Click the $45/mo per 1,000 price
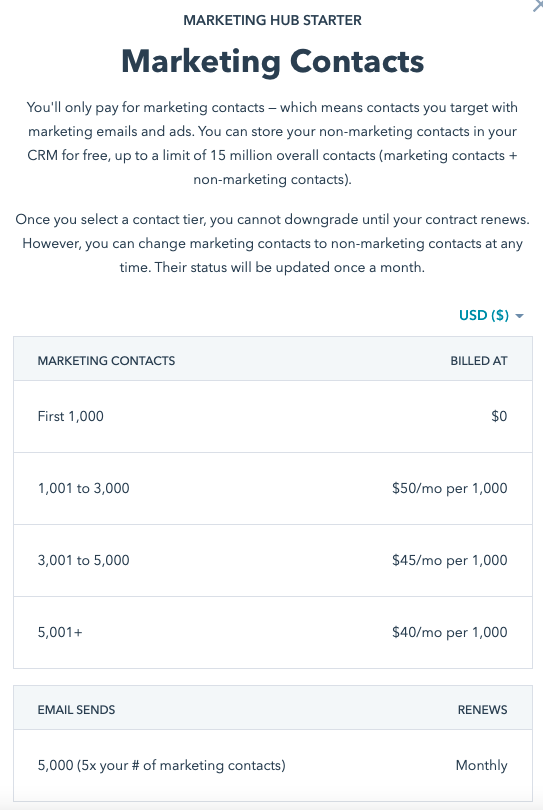 [449, 560]
